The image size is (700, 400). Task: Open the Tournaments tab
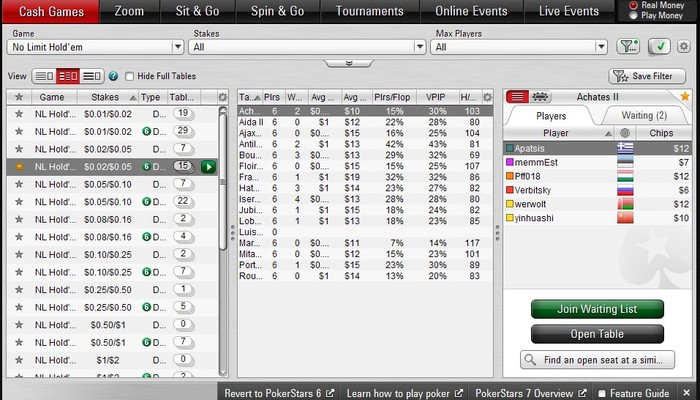click(370, 11)
